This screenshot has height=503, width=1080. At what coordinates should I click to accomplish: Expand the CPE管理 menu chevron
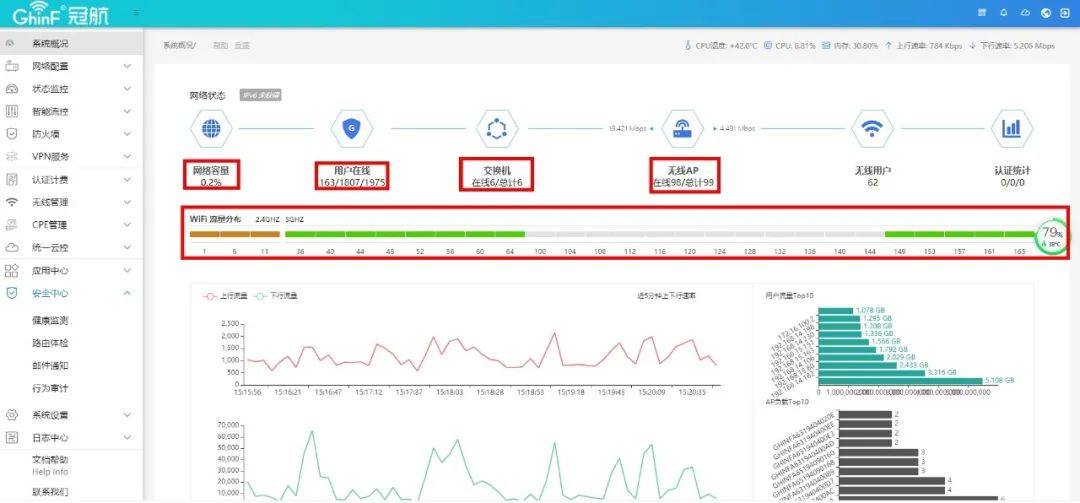click(127, 225)
